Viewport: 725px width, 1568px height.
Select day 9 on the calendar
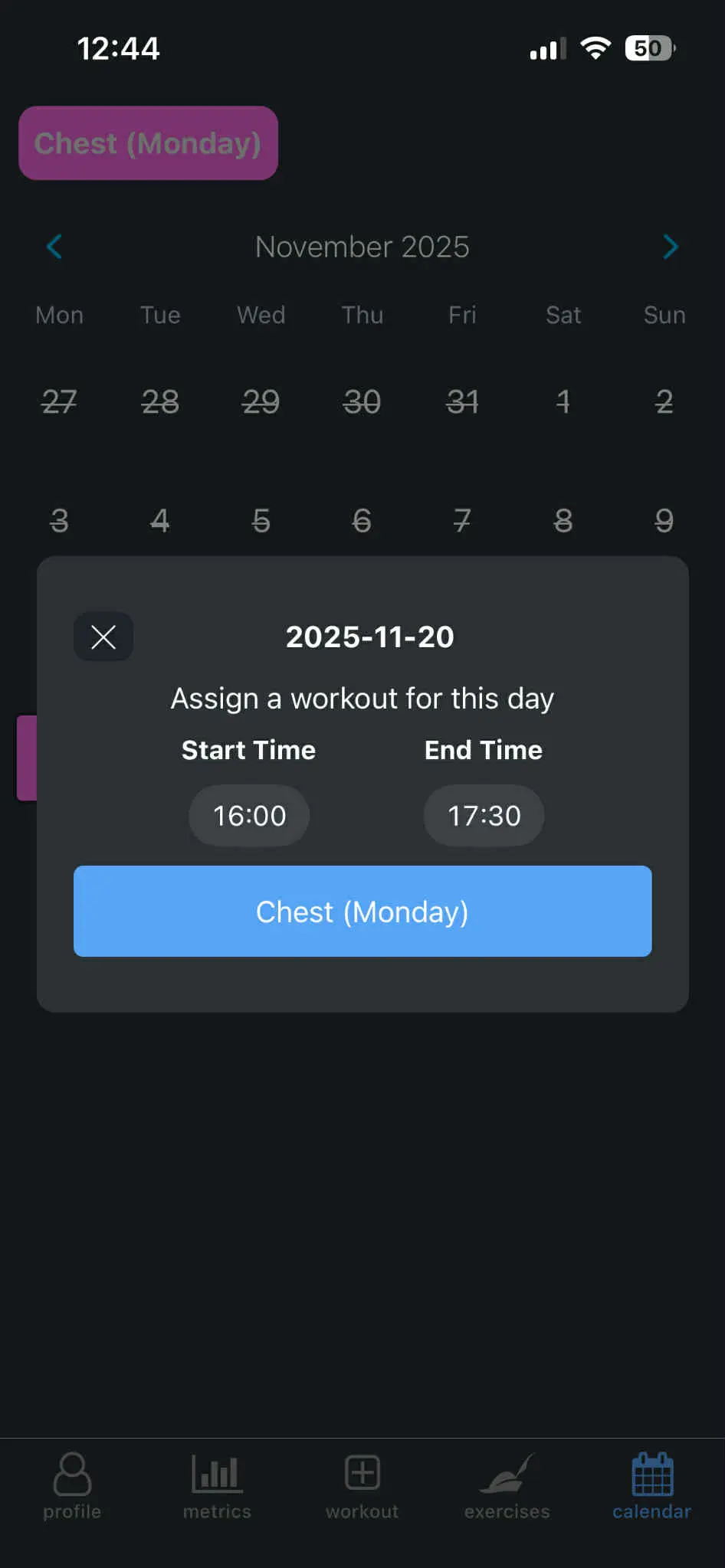pyautogui.click(x=664, y=522)
